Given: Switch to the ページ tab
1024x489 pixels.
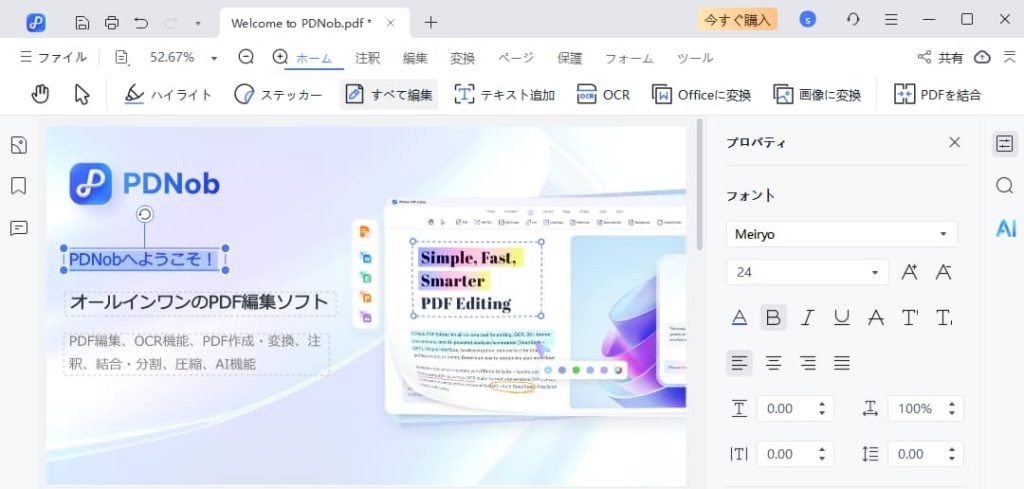Looking at the screenshot, I should tap(516, 58).
